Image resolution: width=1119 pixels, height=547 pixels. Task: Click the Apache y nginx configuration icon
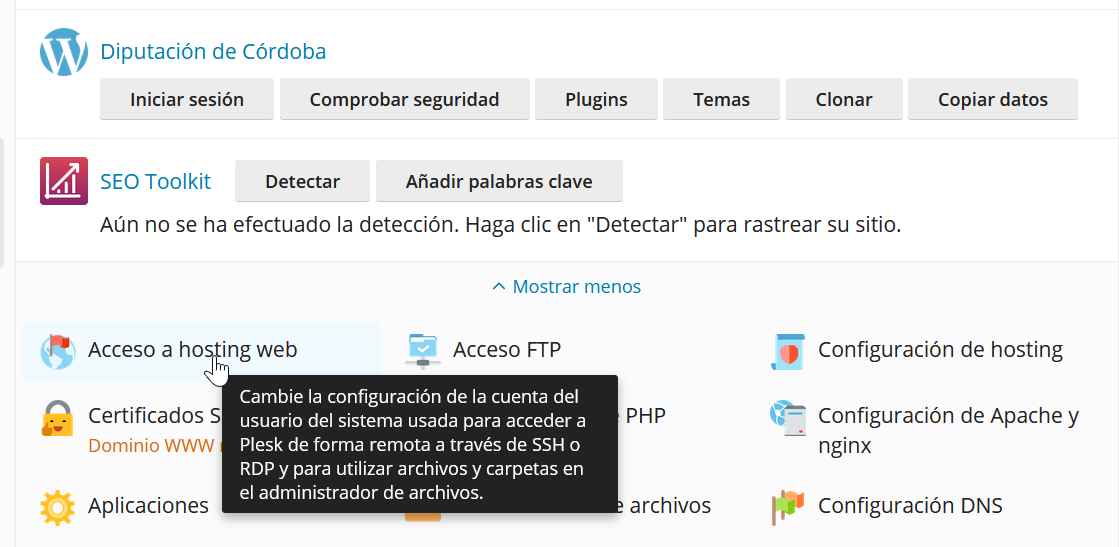[x=788, y=417]
